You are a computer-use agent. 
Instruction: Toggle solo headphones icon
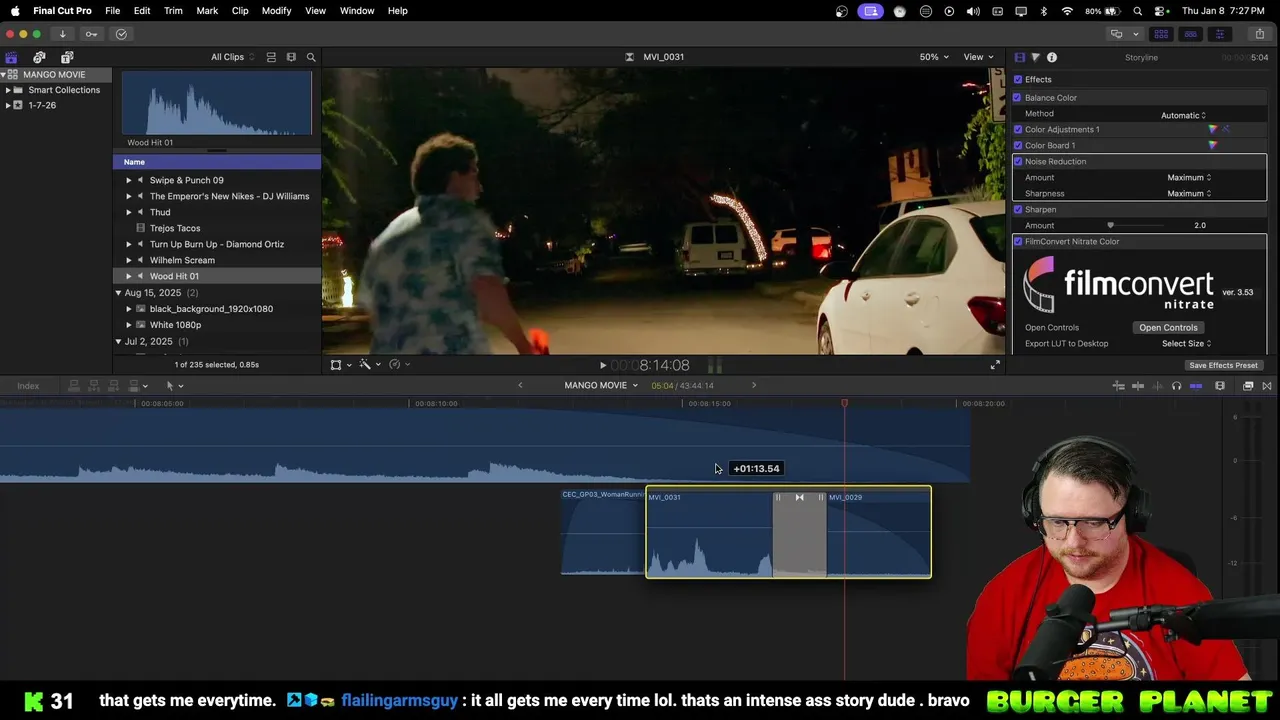coord(1176,386)
